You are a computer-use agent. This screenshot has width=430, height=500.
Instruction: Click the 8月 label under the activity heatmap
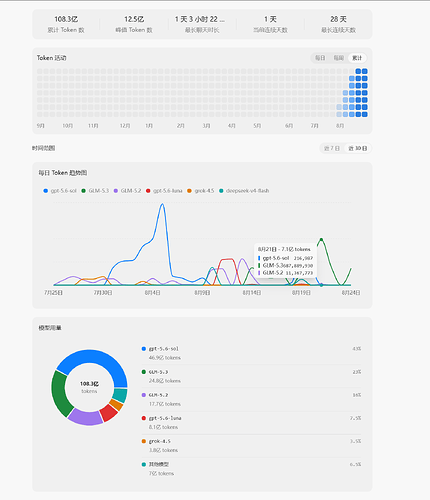tap(340, 126)
